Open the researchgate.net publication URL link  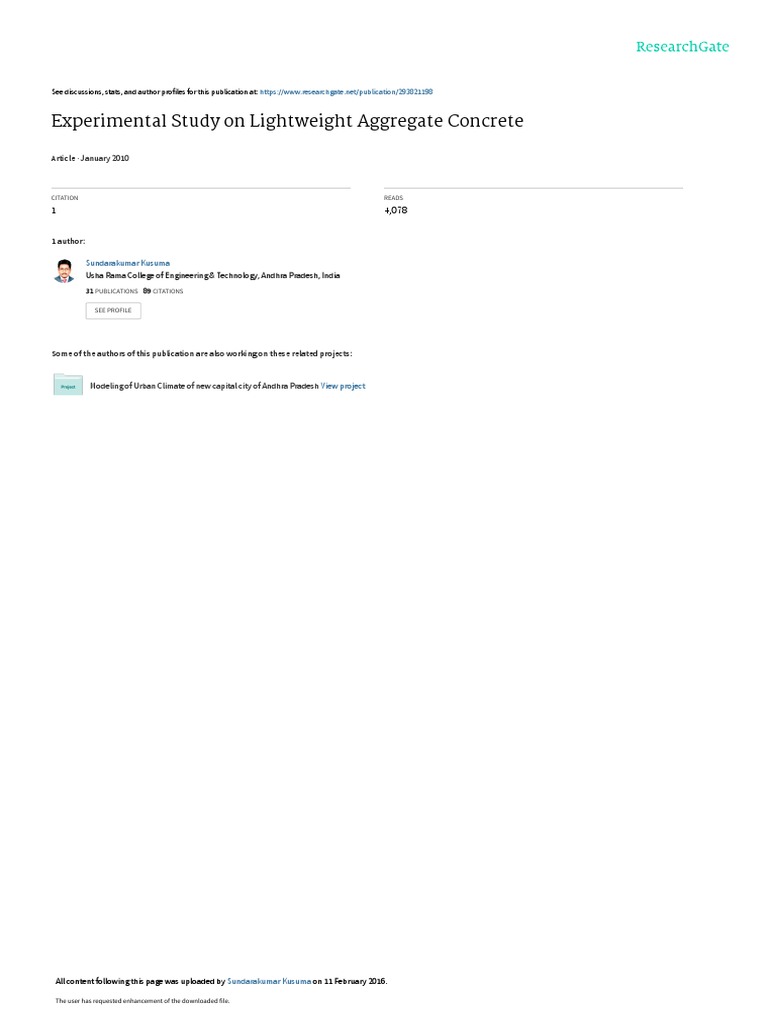click(346, 92)
